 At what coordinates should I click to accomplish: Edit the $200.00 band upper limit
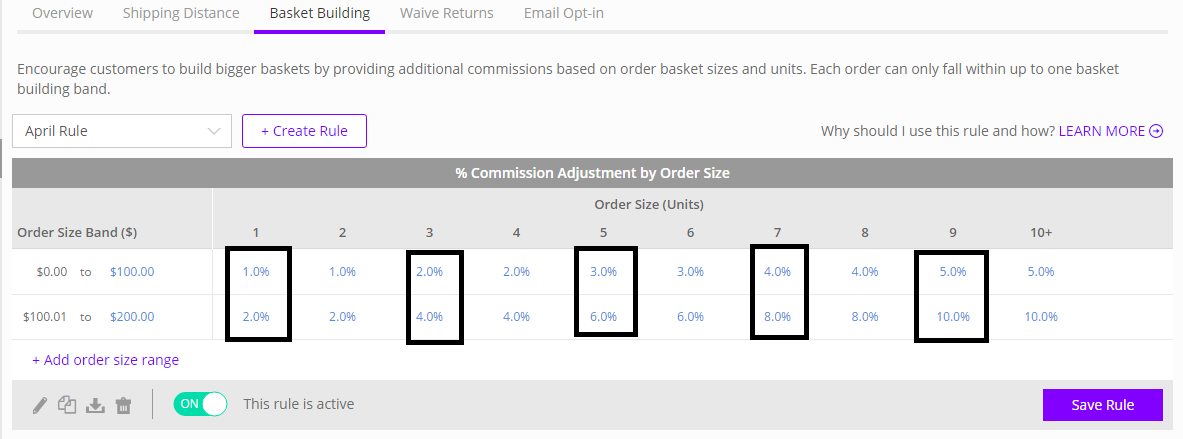click(x=132, y=317)
